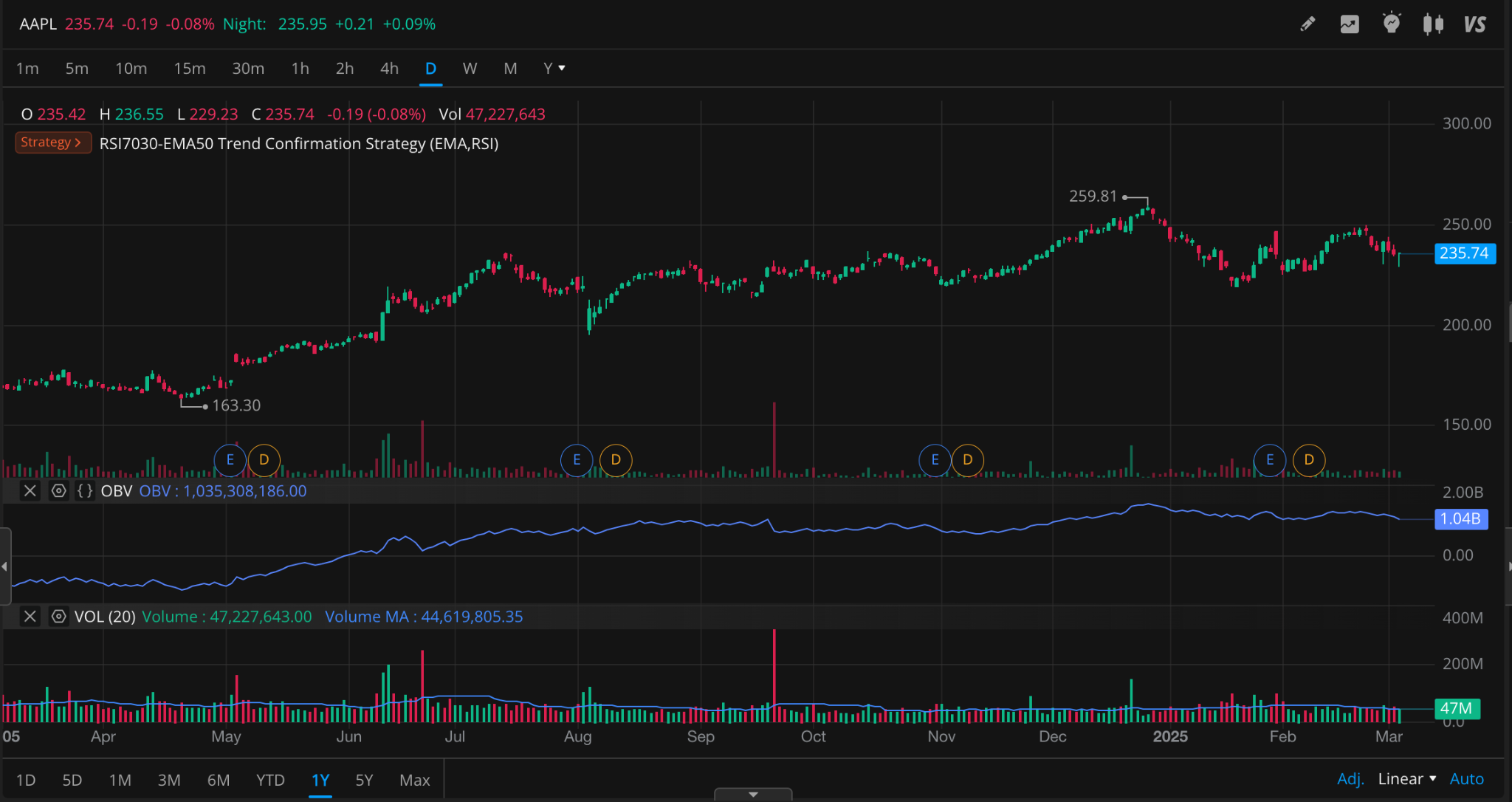Click the August earnings E marker
Screen dimensions: 1512x802
pyautogui.click(x=577, y=460)
